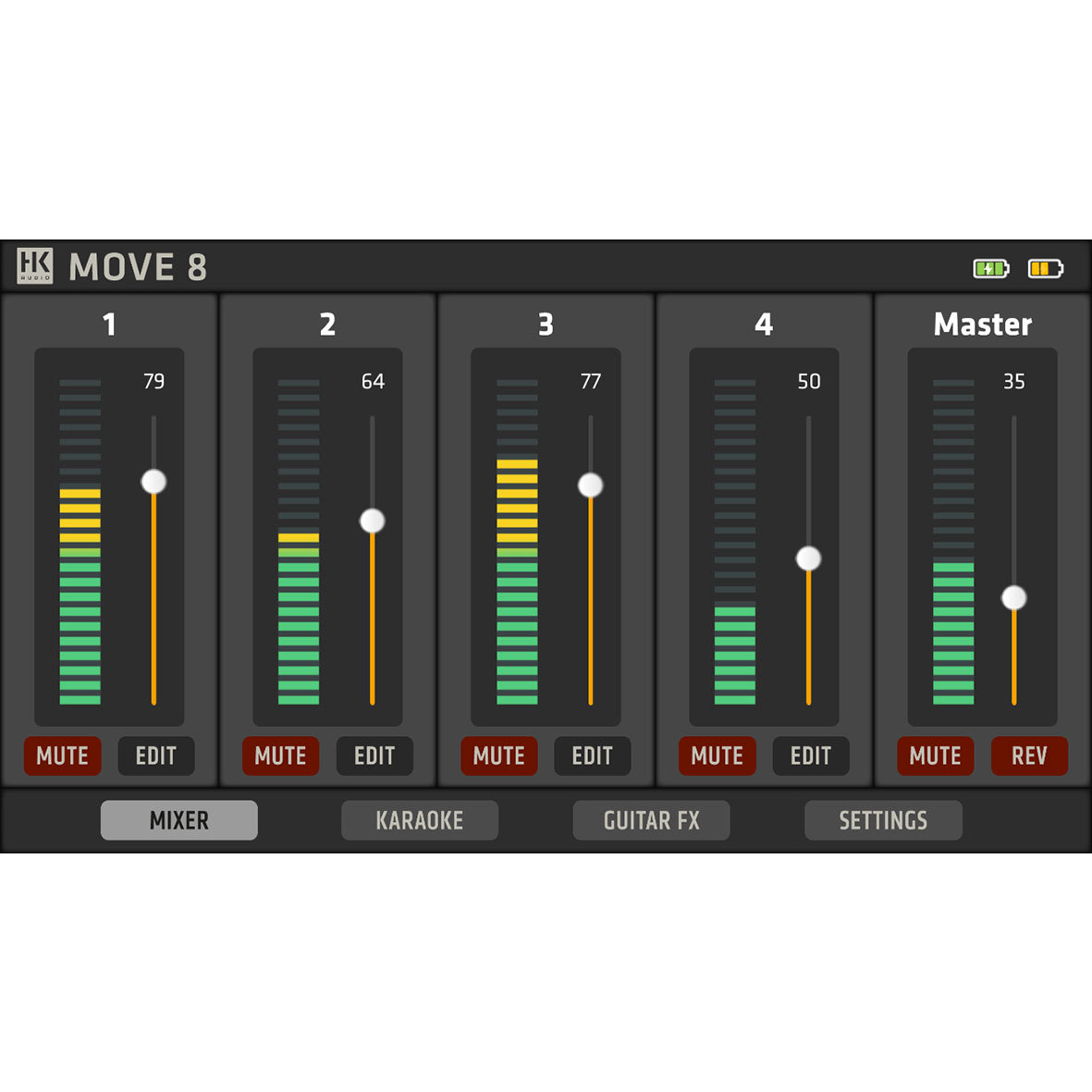
Task: Click channel 1 fader knob at 79
Action: 153,482
